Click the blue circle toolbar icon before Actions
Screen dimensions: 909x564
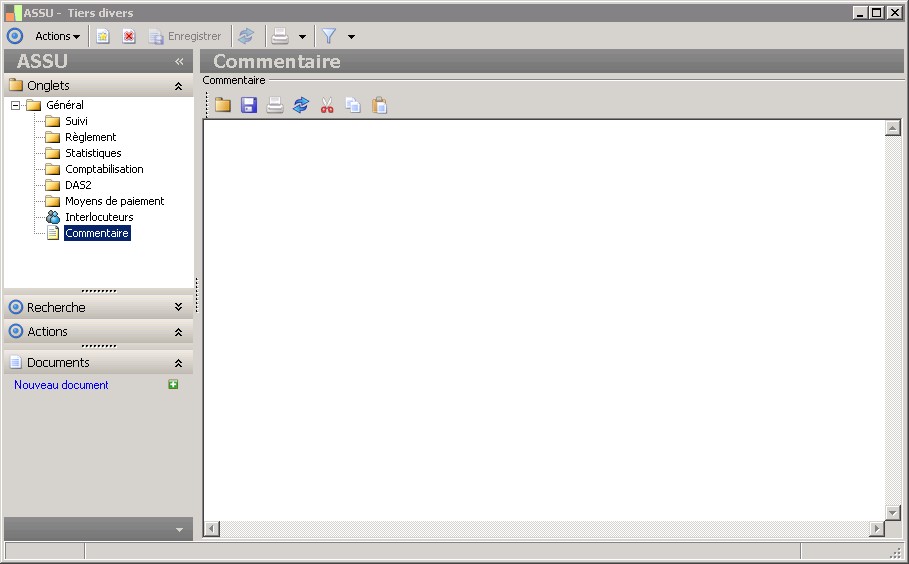[x=15, y=36]
